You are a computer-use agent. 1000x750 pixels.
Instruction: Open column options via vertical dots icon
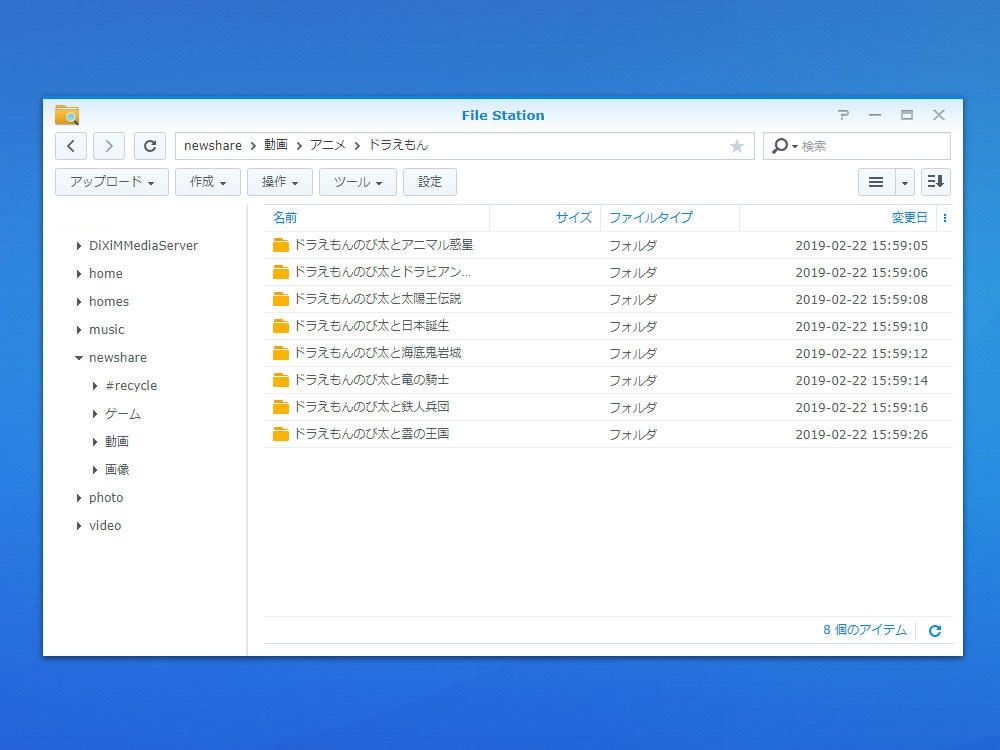[947, 217]
